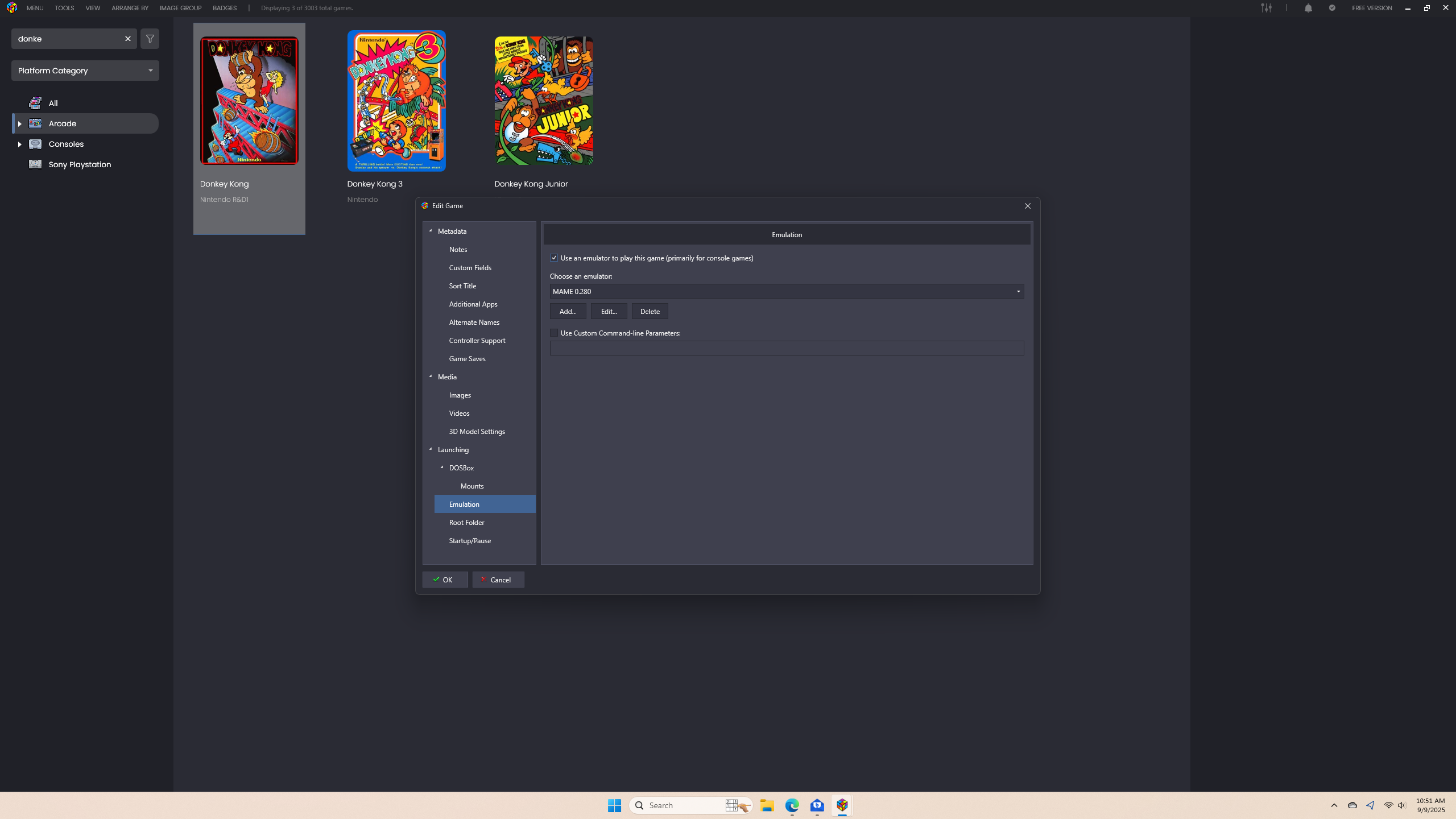The height and width of the screenshot is (819, 1456).
Task: Open Images under Media
Action: (460, 395)
